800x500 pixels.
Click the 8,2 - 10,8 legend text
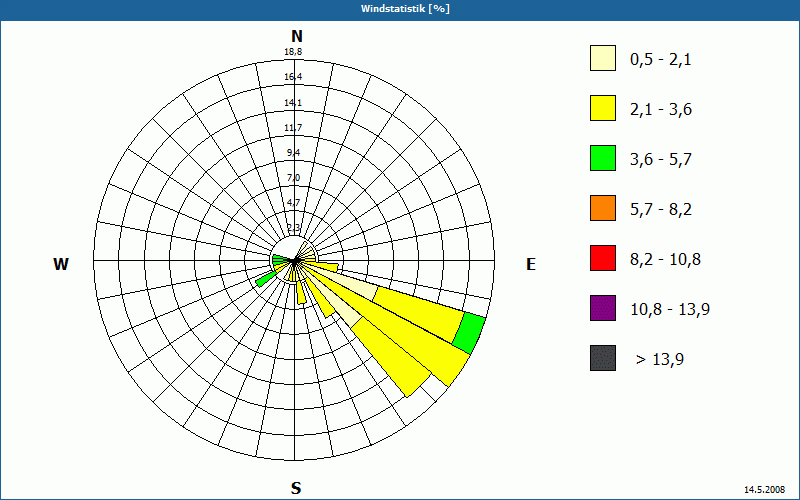click(665, 260)
